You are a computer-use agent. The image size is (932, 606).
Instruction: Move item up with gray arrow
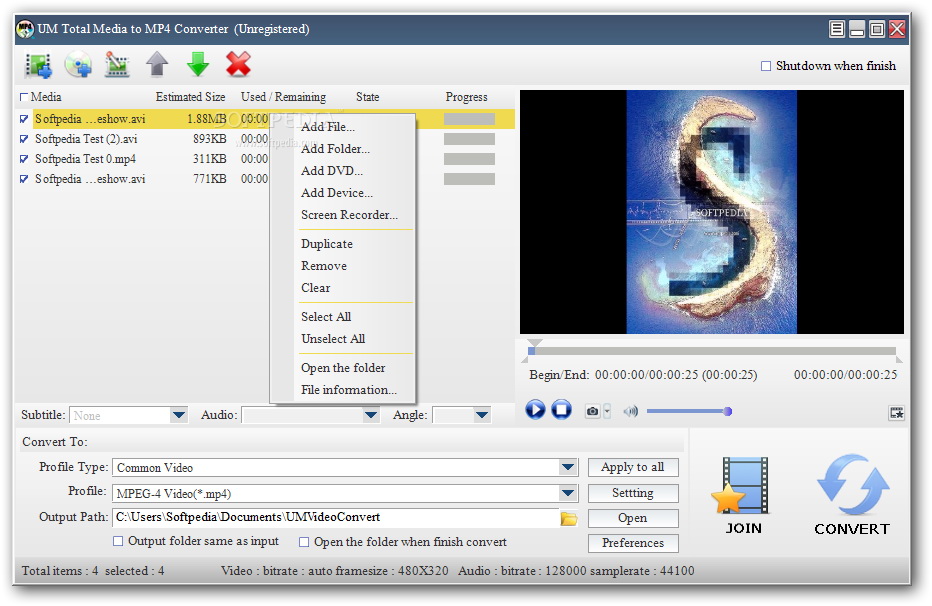click(157, 66)
